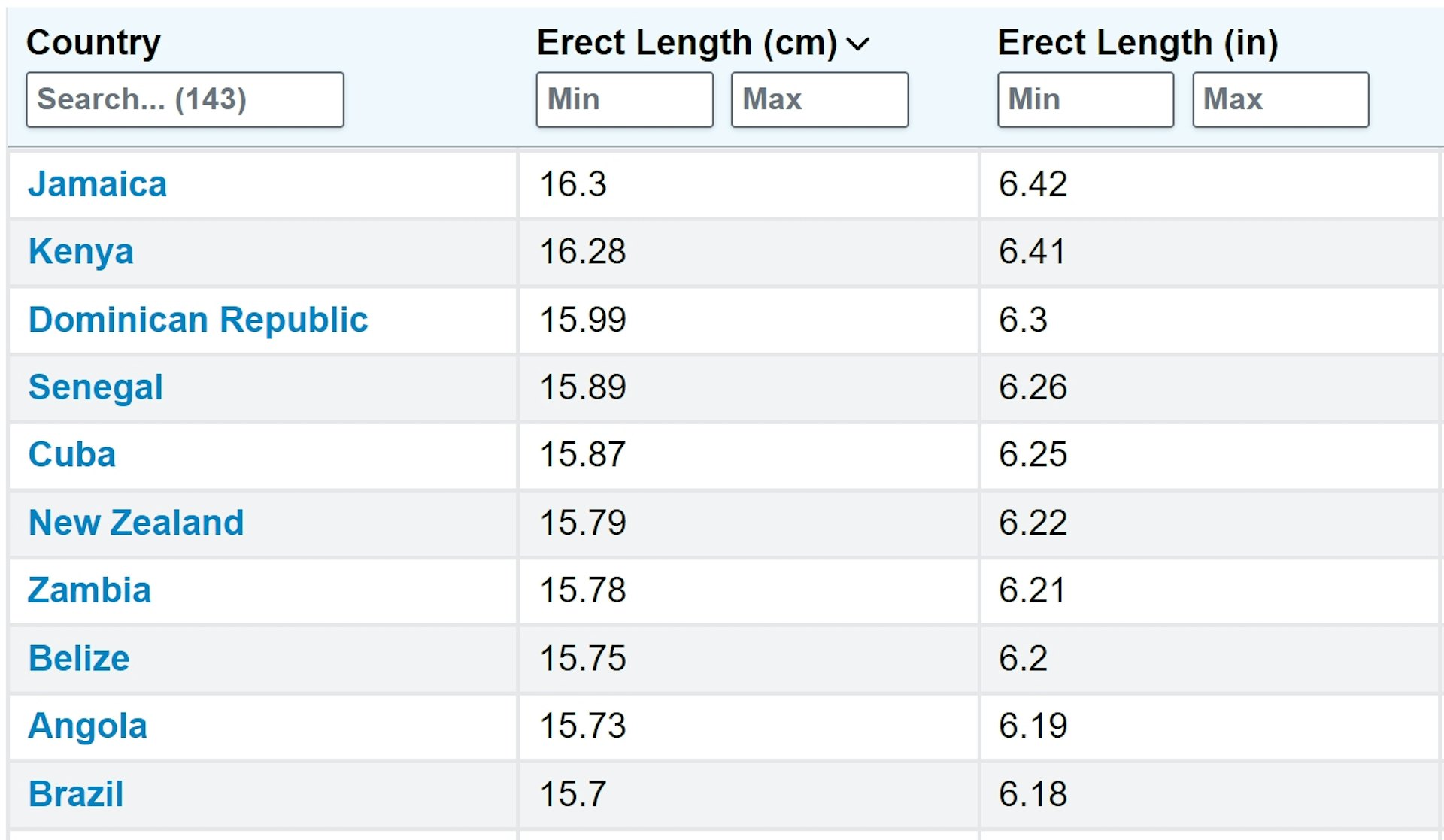Open the Senegal country link

[96, 387]
